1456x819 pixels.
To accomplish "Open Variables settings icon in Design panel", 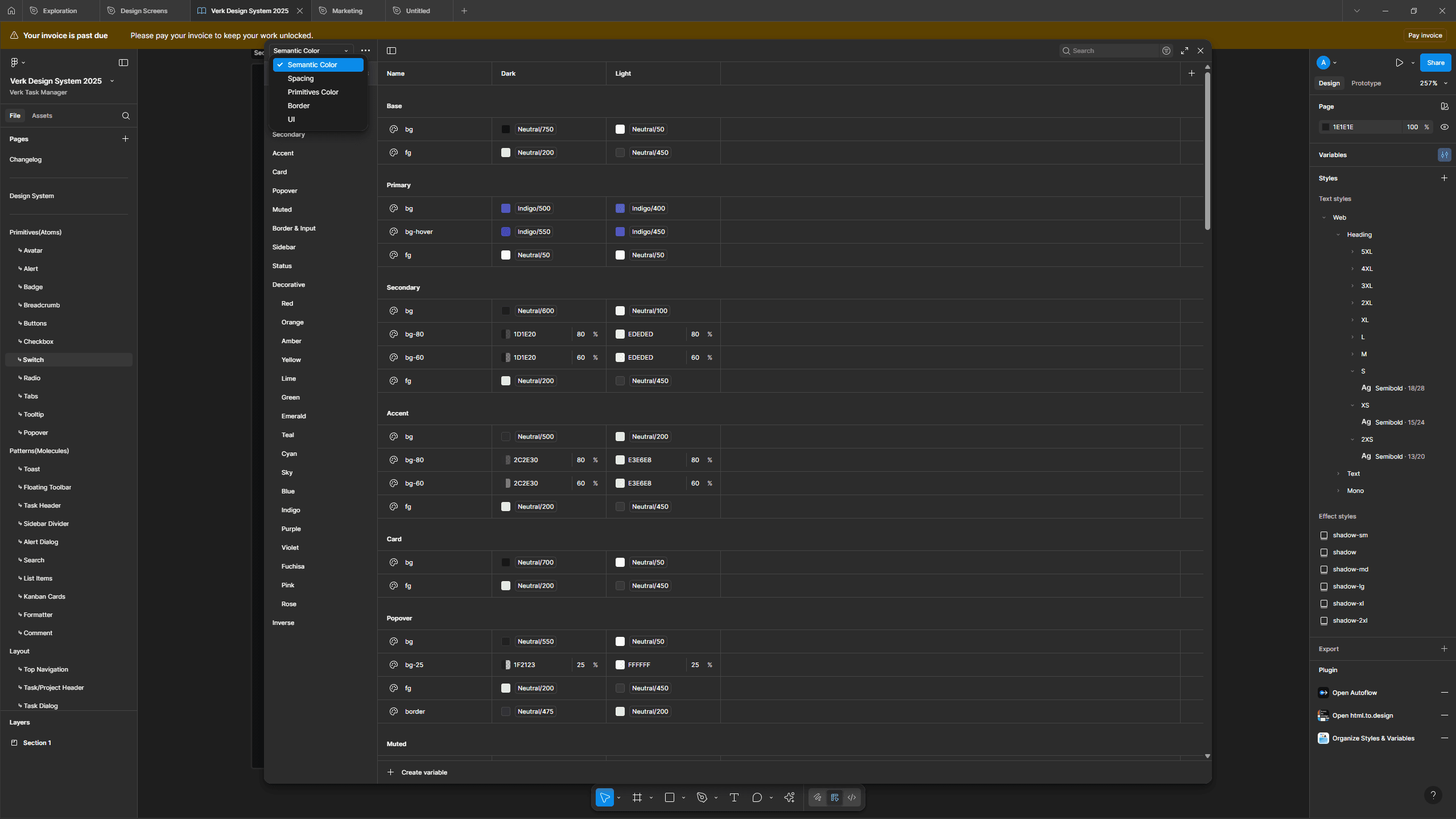I will (1444, 155).
